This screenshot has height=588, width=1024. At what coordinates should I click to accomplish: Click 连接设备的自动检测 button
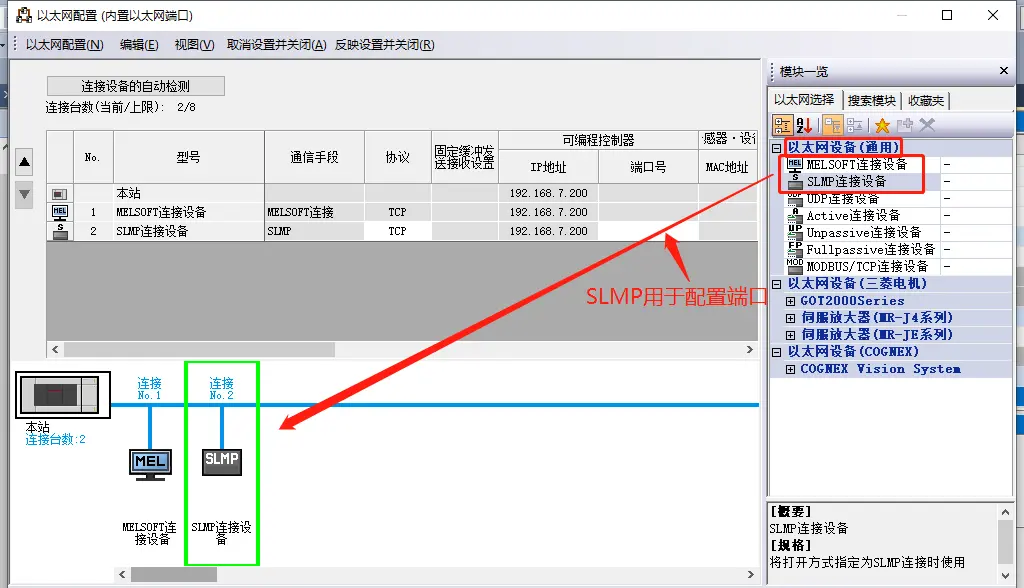coord(136,86)
